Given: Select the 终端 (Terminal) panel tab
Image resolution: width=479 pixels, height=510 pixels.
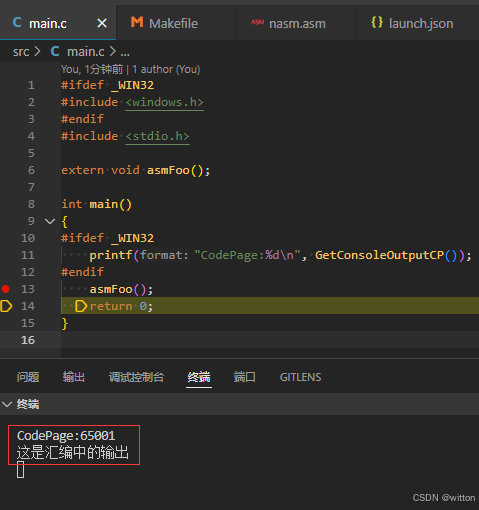Looking at the screenshot, I should pyautogui.click(x=199, y=377).
